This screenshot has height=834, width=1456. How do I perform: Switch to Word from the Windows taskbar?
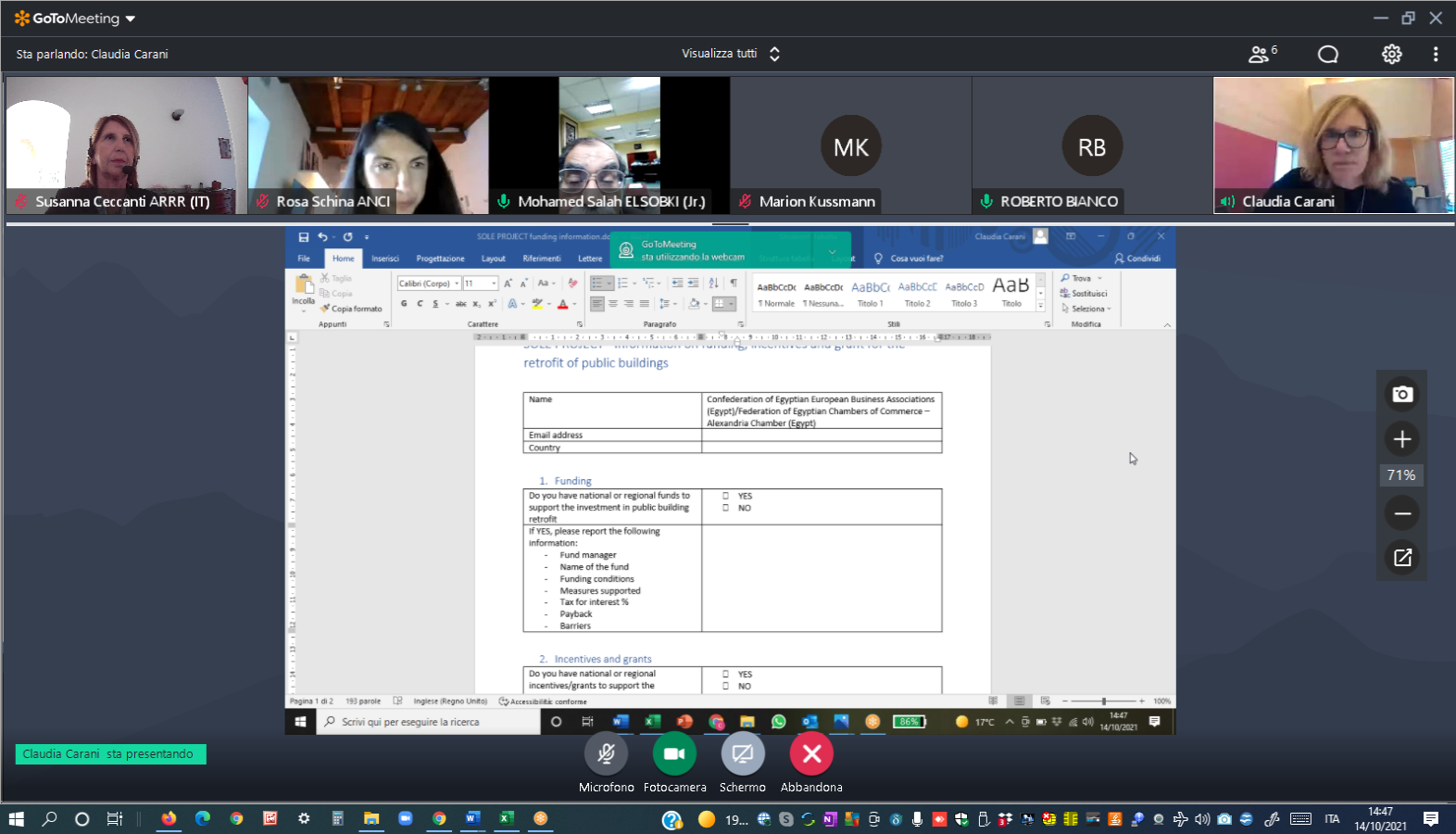[x=472, y=819]
